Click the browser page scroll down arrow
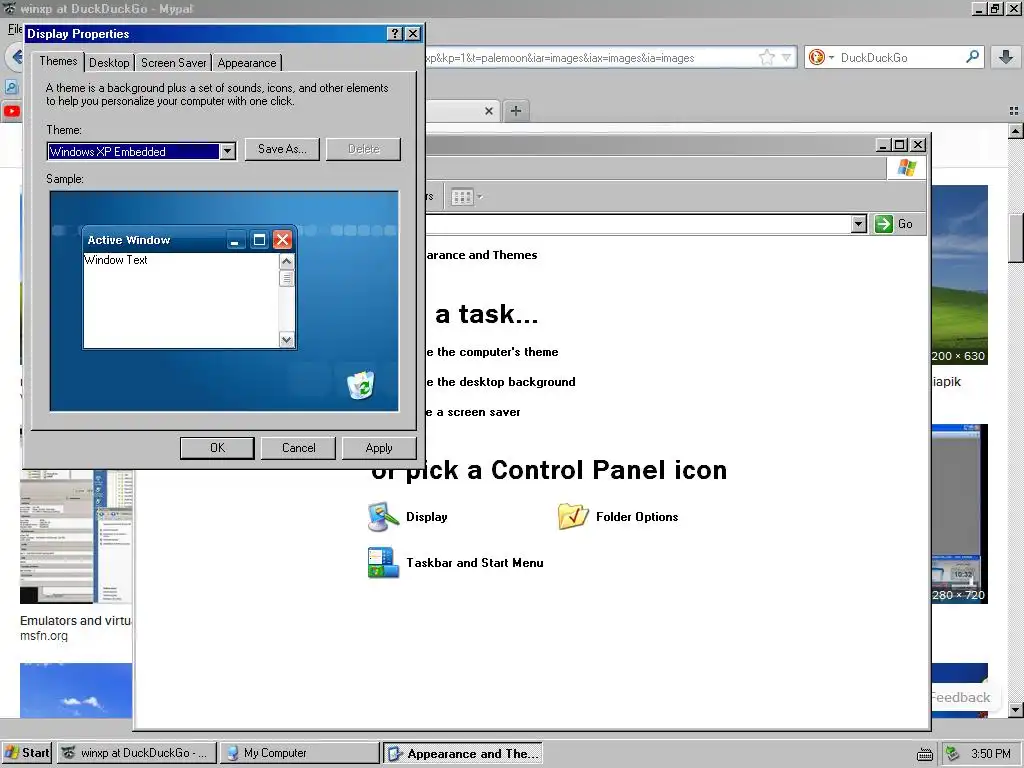 click(1015, 709)
